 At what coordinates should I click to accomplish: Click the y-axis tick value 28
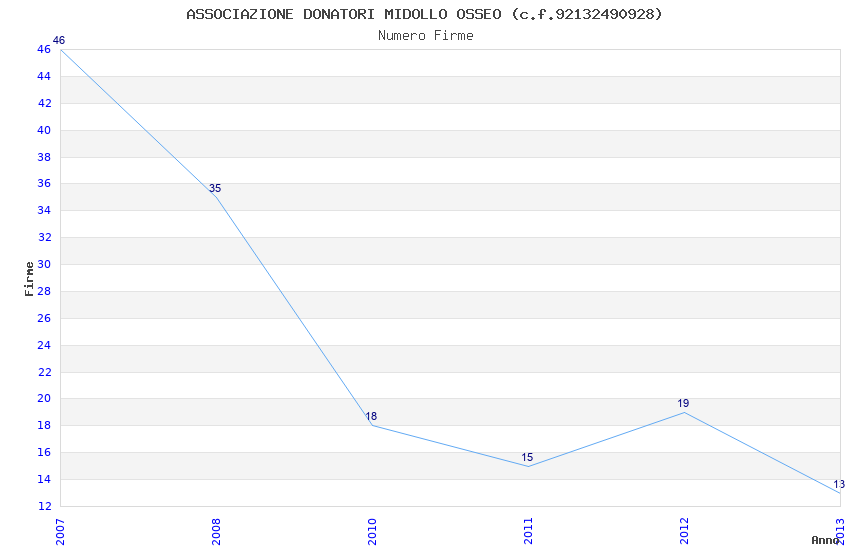tap(44, 291)
